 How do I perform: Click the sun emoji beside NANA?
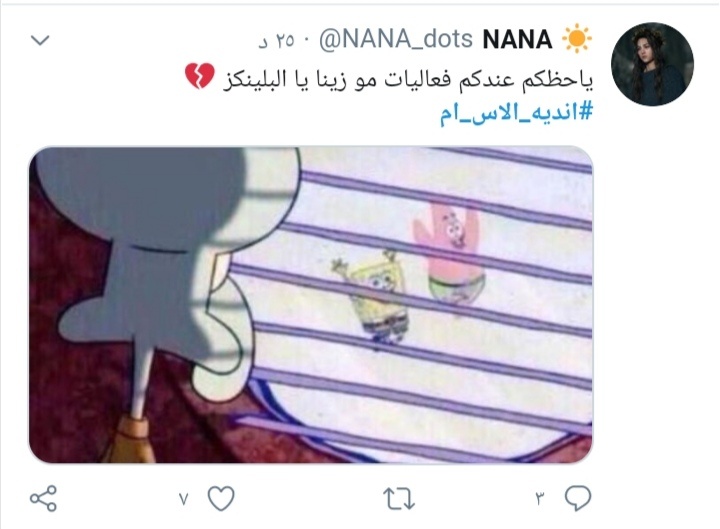point(577,39)
